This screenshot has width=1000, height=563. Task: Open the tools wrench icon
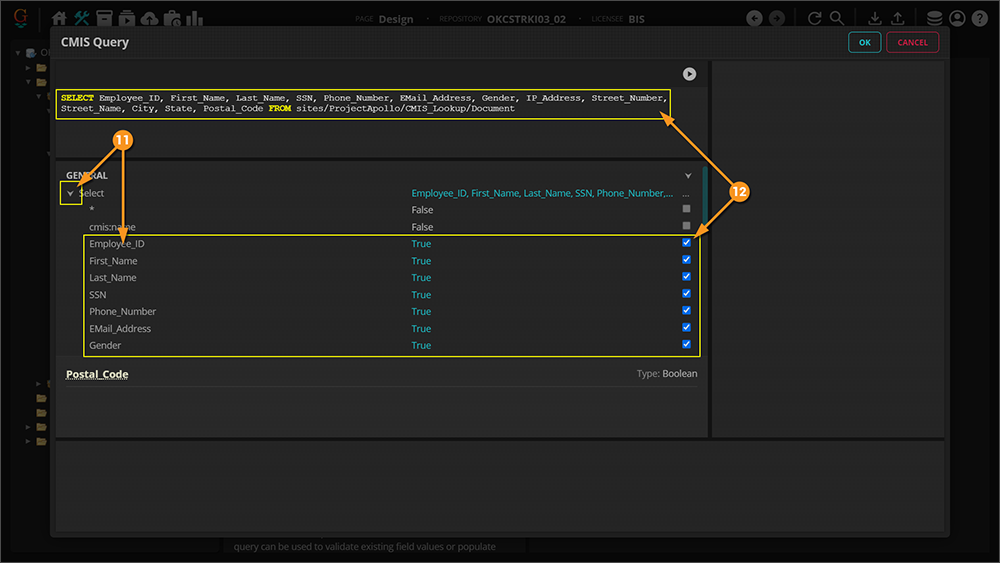[82, 19]
